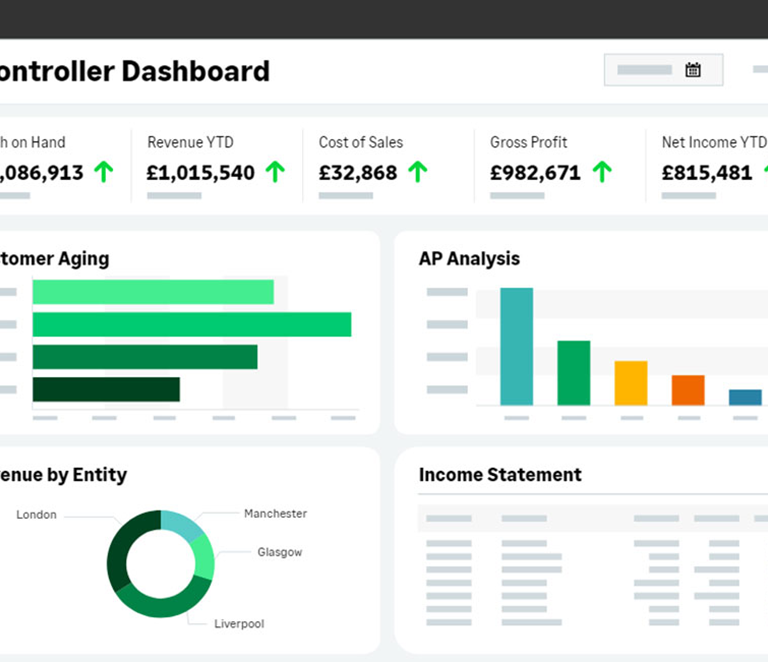Click the London donut label
This screenshot has height=662, width=768.
point(36,515)
